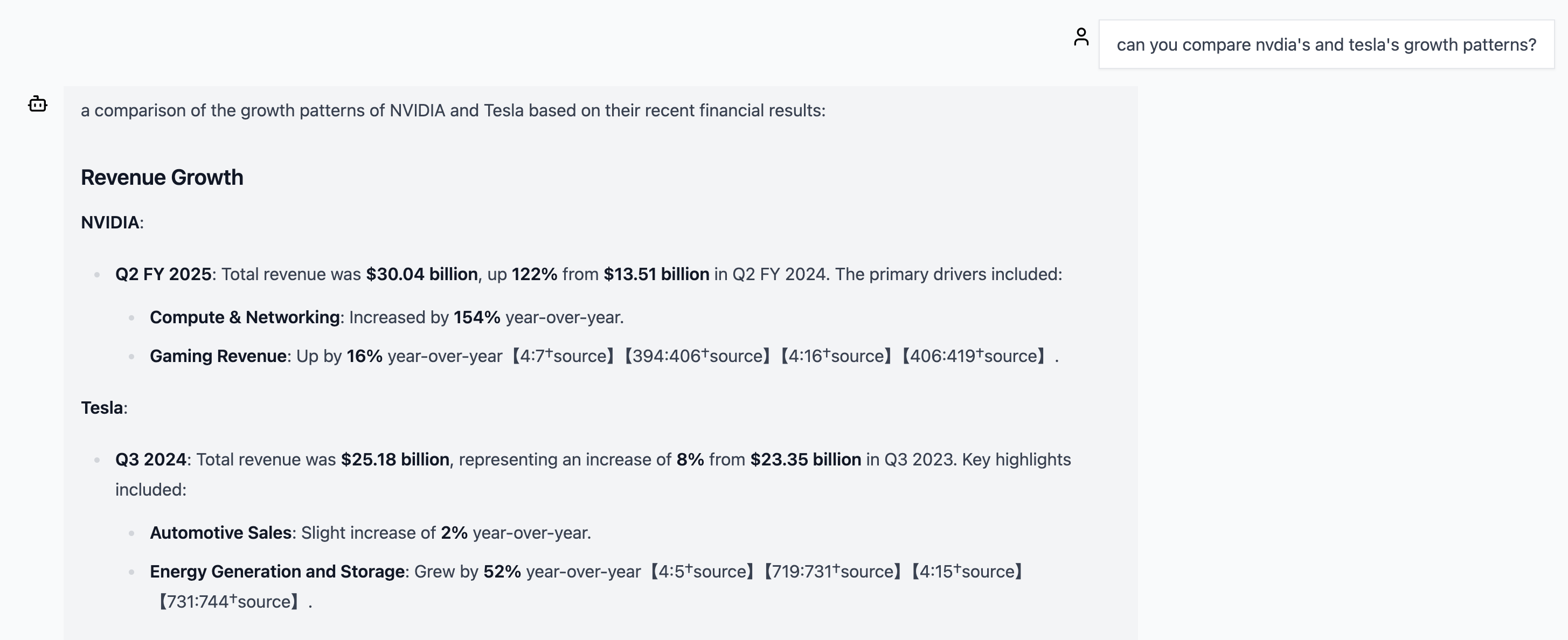The height and width of the screenshot is (640, 1568).
Task: Open the 4:16 source citation
Action: tap(836, 356)
